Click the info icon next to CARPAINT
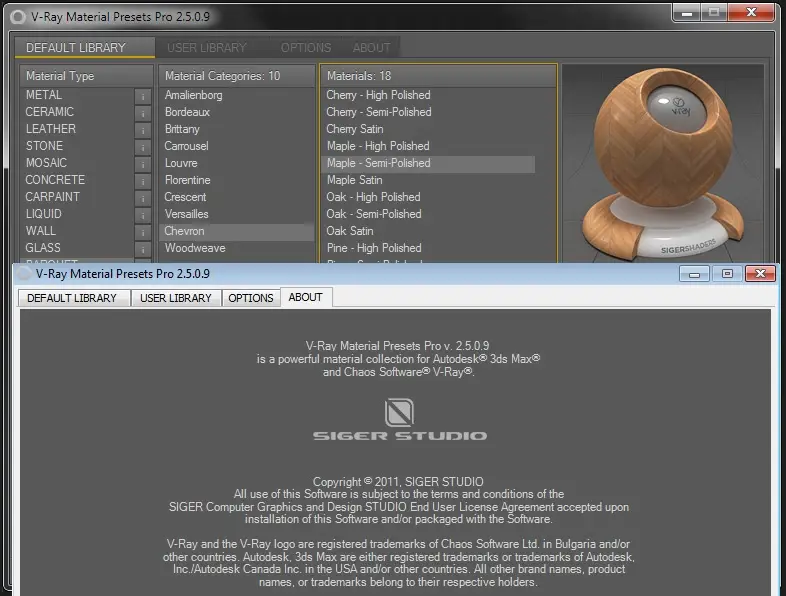This screenshot has width=786, height=596. tap(143, 198)
